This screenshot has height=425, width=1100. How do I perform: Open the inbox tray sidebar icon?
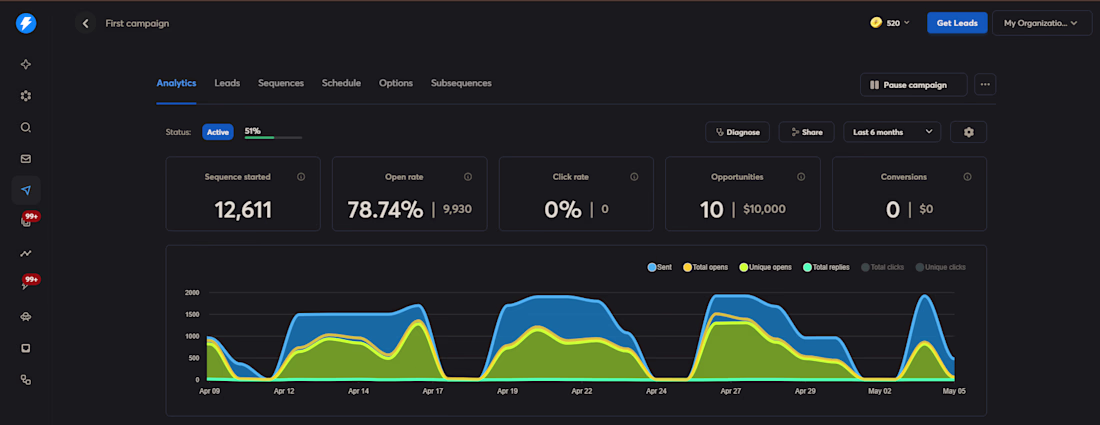tap(26, 348)
